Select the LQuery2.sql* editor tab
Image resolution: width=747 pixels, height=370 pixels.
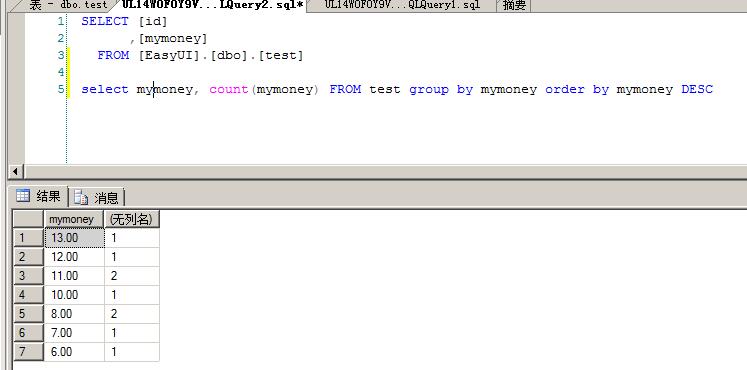point(212,5)
